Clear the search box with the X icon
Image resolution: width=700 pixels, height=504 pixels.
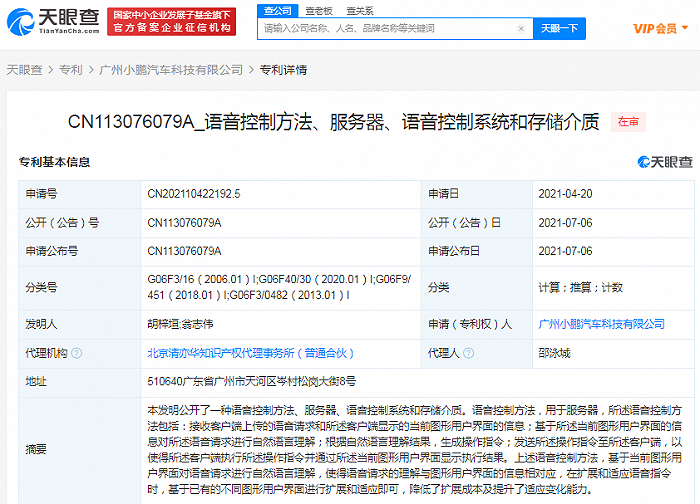click(521, 29)
